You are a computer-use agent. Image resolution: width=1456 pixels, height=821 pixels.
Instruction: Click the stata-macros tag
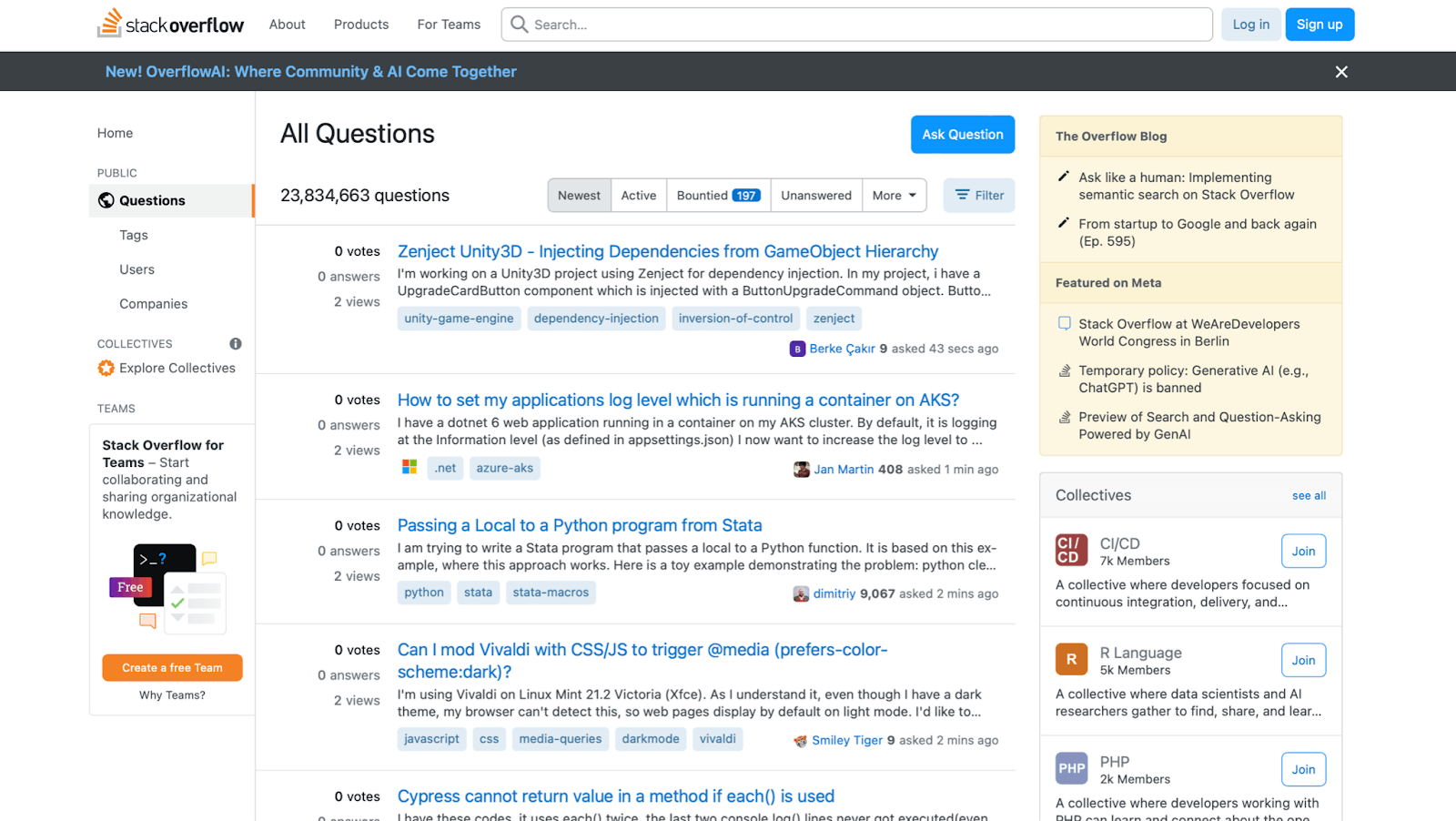click(551, 593)
